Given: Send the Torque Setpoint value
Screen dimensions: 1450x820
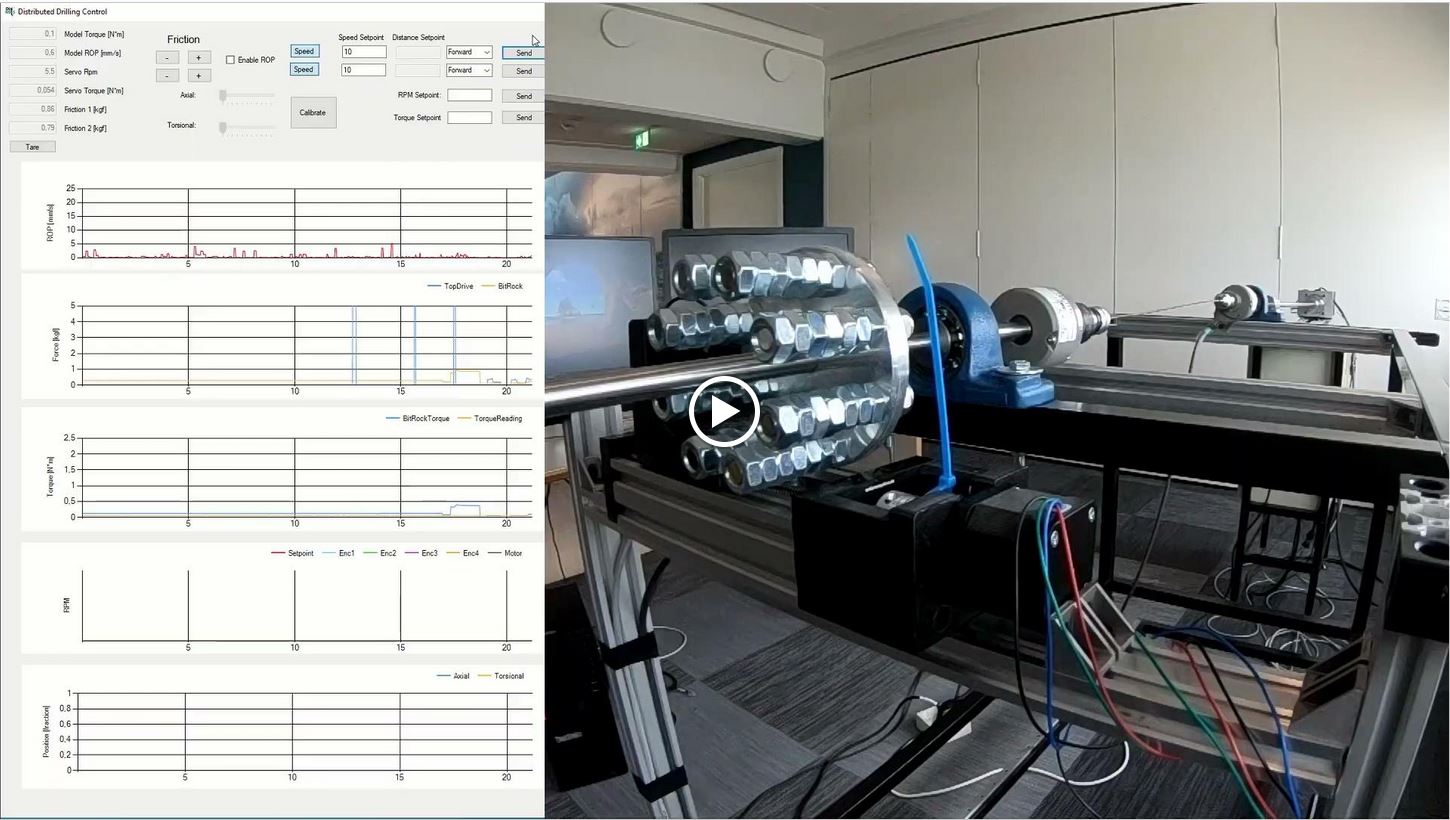Looking at the screenshot, I should point(523,117).
